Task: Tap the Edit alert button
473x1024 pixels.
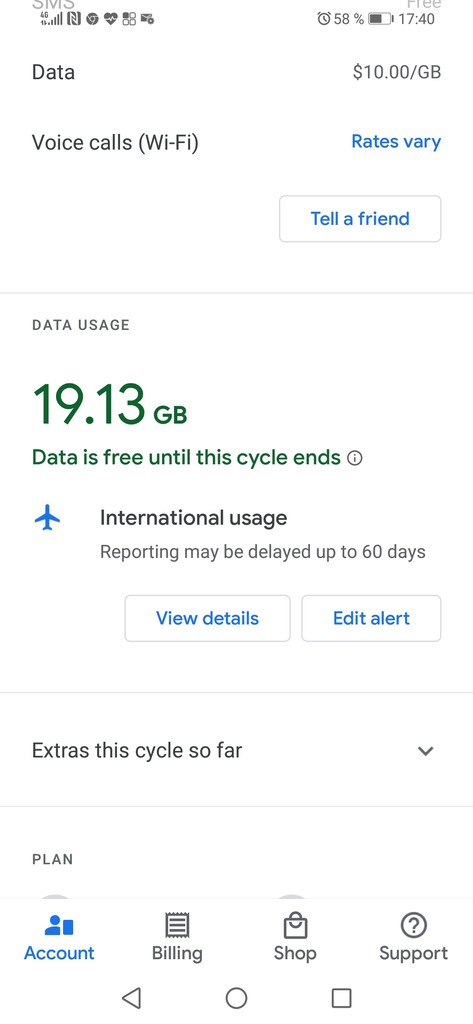Action: pyautogui.click(x=371, y=618)
